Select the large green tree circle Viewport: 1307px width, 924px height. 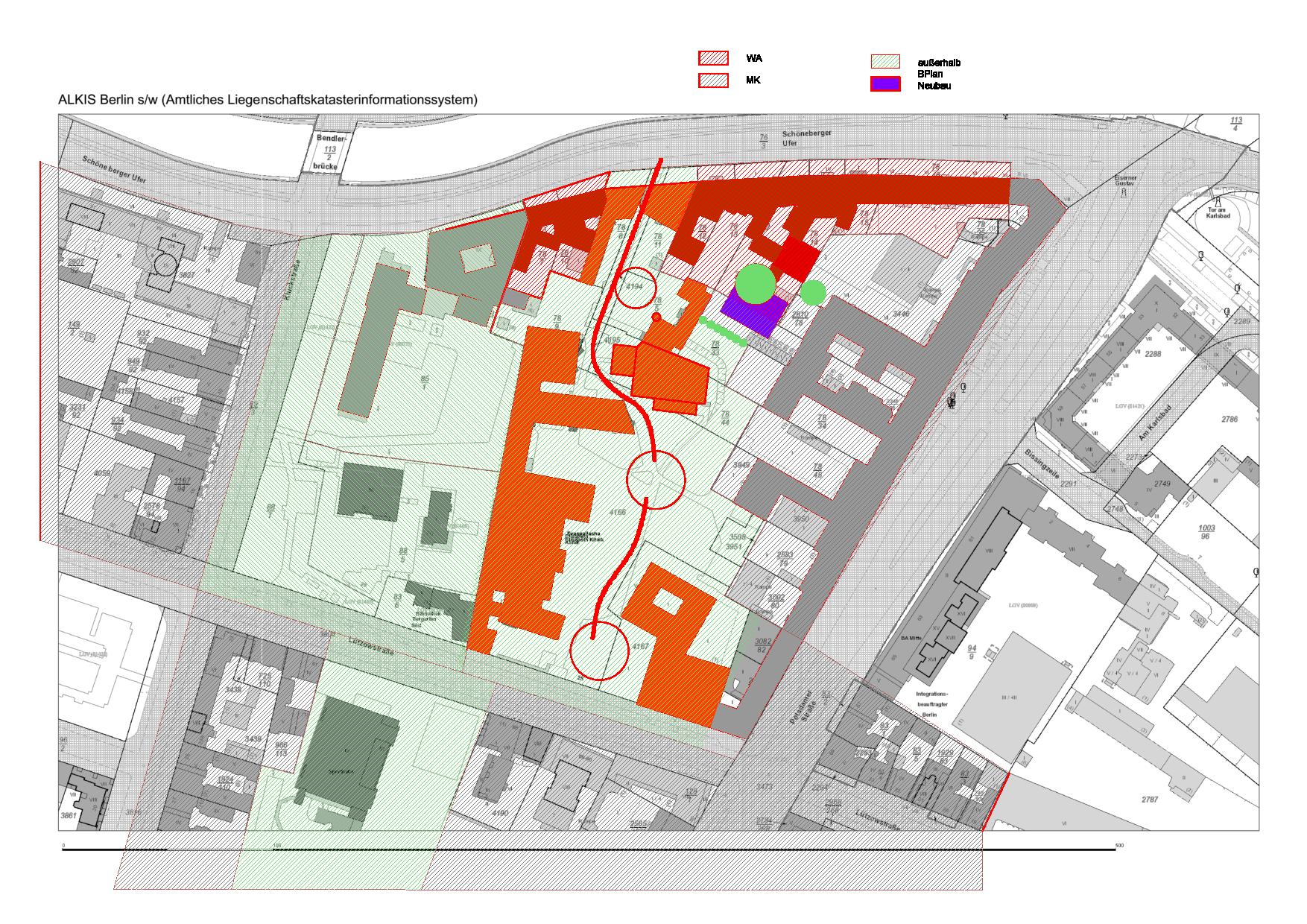click(756, 283)
